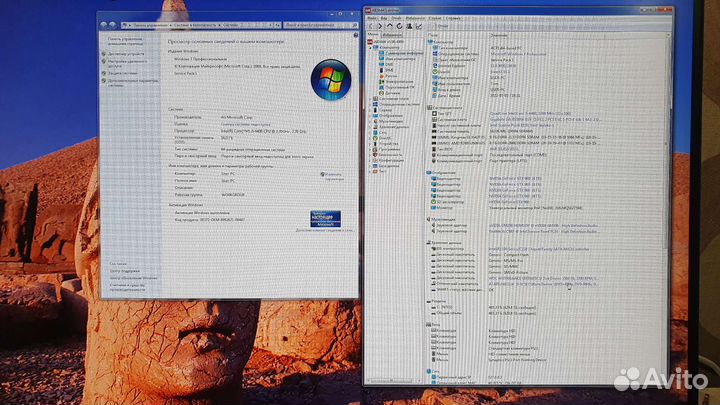Click the Synaptics PS/2 Port Pointing Device row
The image size is (720, 405).
[x=487, y=360]
